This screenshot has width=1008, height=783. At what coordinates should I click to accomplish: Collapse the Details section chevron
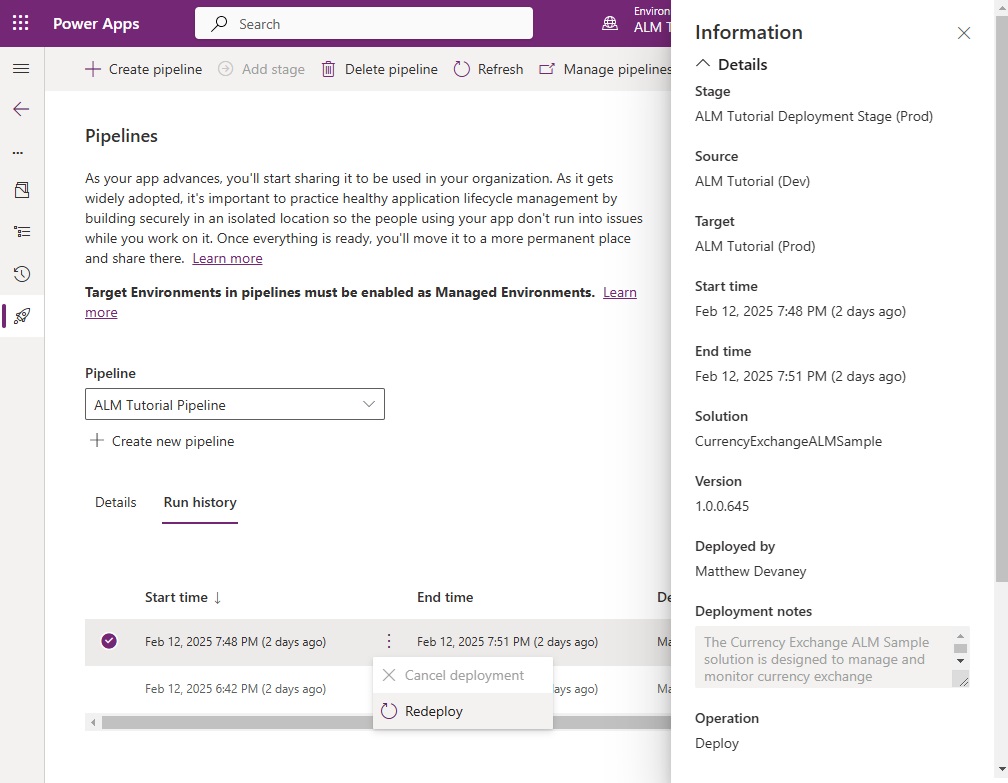click(703, 64)
